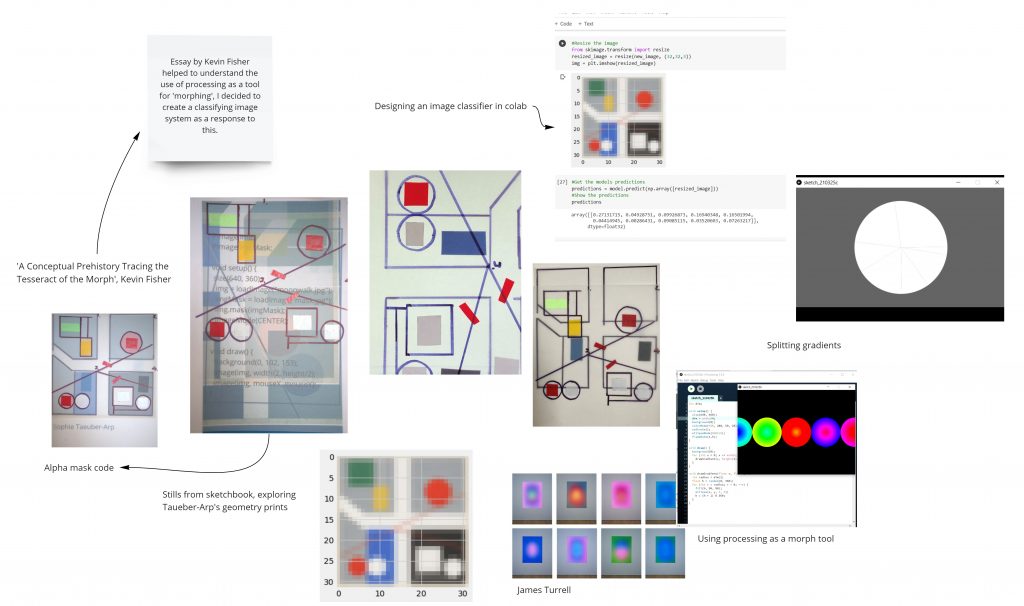
Task: Click the '+ Code' button in Colab
Action: click(564, 24)
